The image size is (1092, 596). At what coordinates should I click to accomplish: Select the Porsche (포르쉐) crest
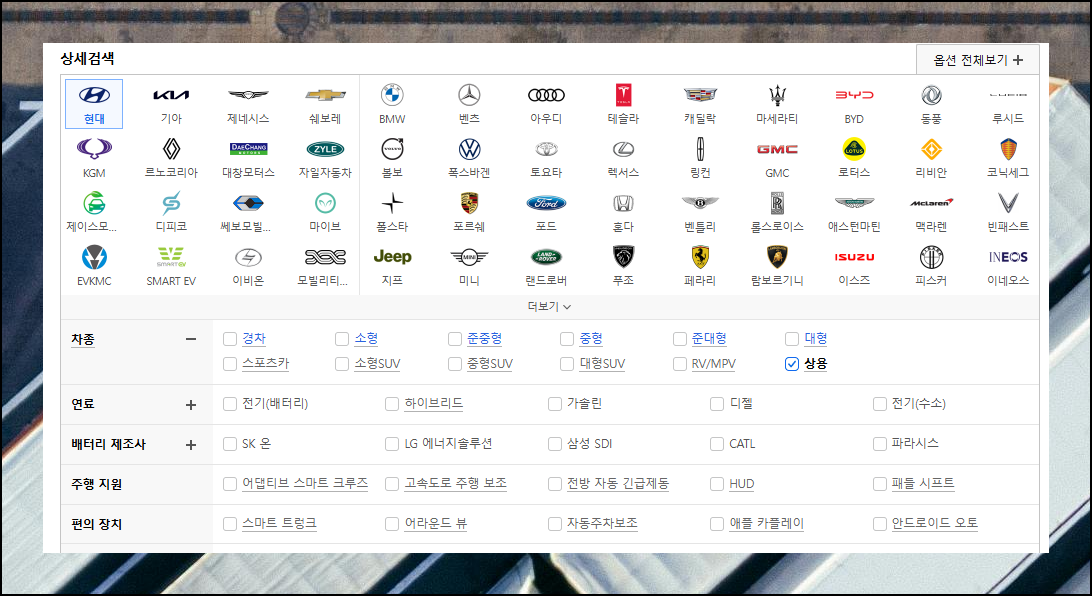[x=469, y=203]
